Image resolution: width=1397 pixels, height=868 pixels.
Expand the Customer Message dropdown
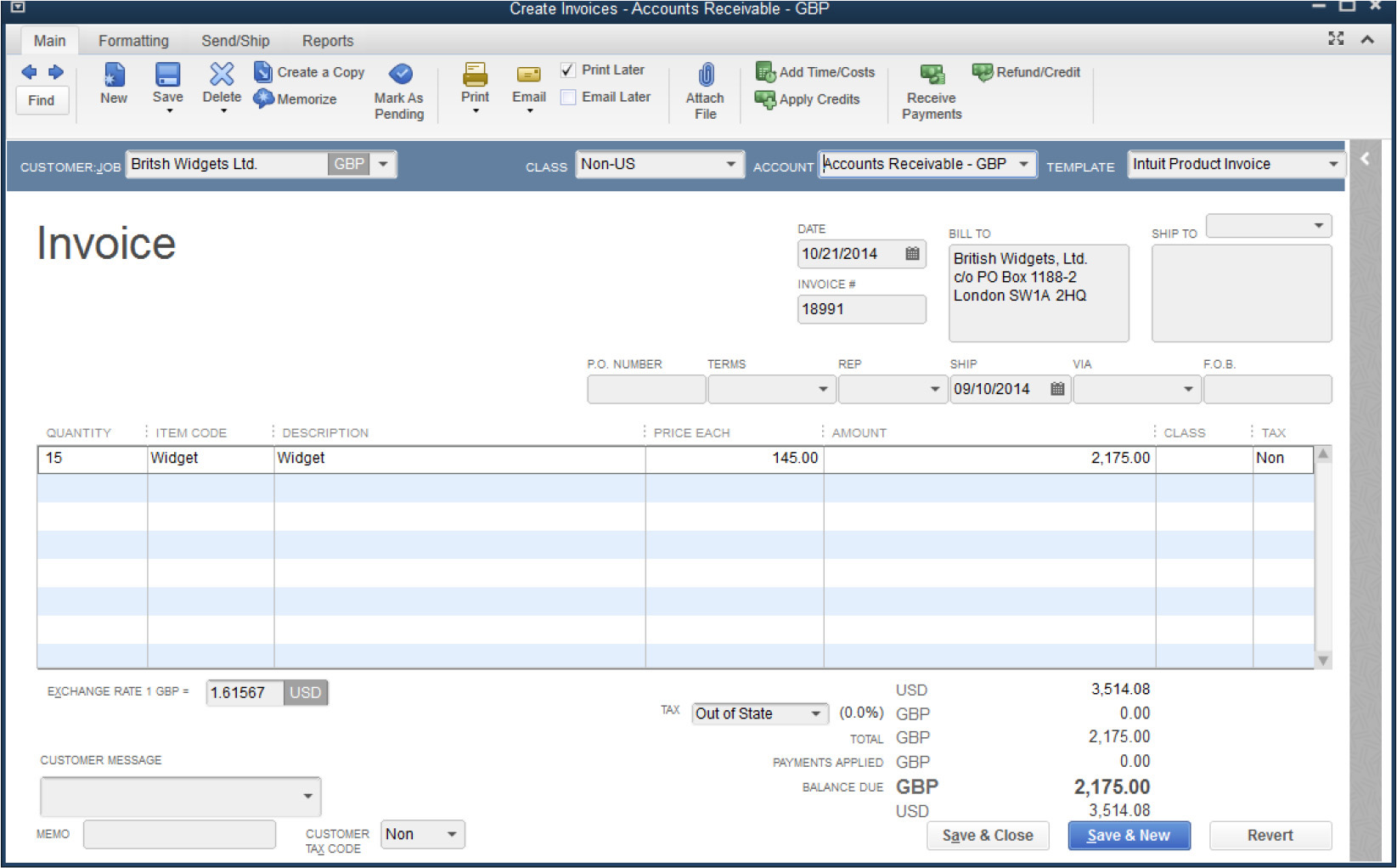click(307, 797)
